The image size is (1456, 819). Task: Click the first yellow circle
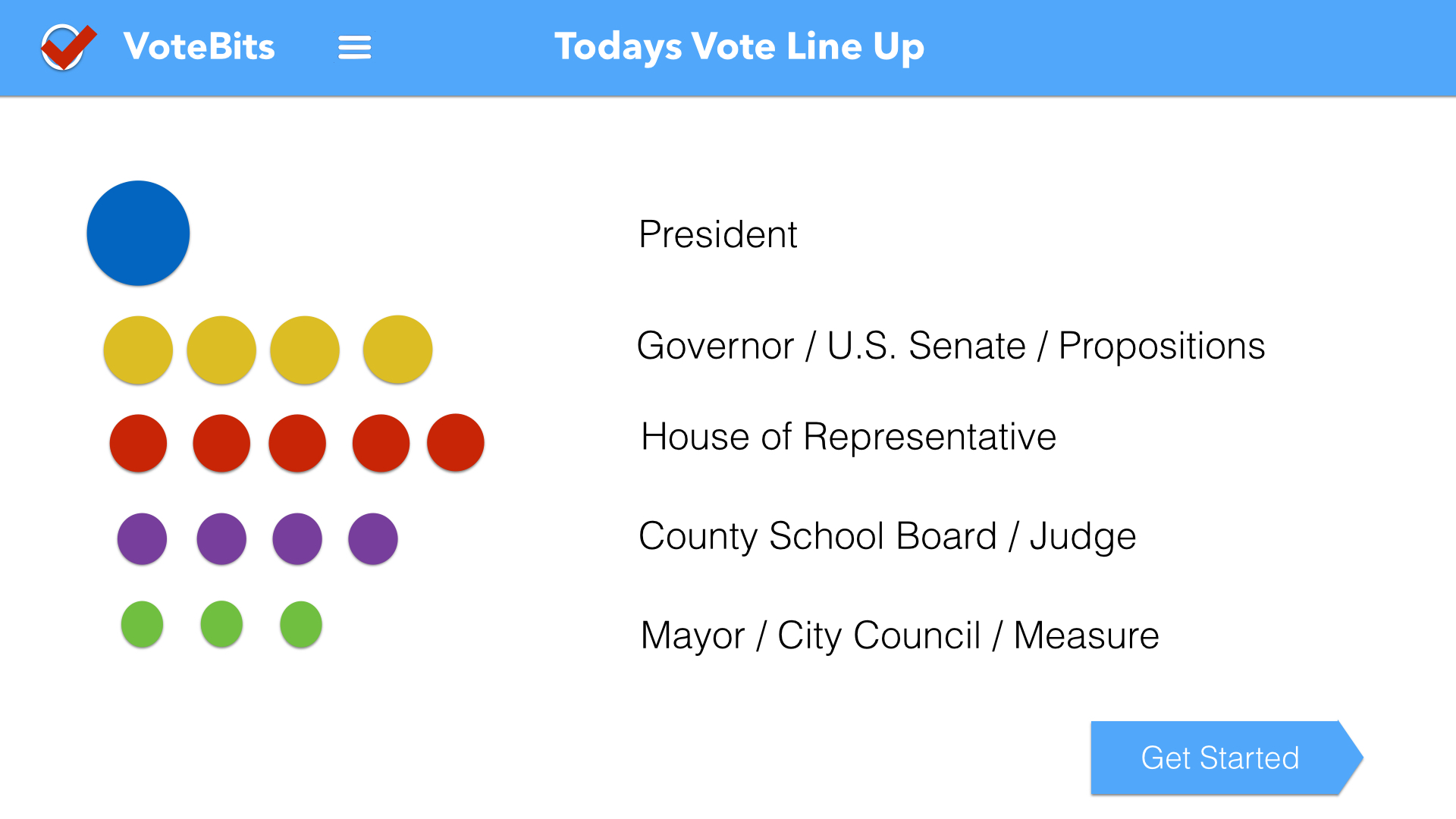[138, 350]
